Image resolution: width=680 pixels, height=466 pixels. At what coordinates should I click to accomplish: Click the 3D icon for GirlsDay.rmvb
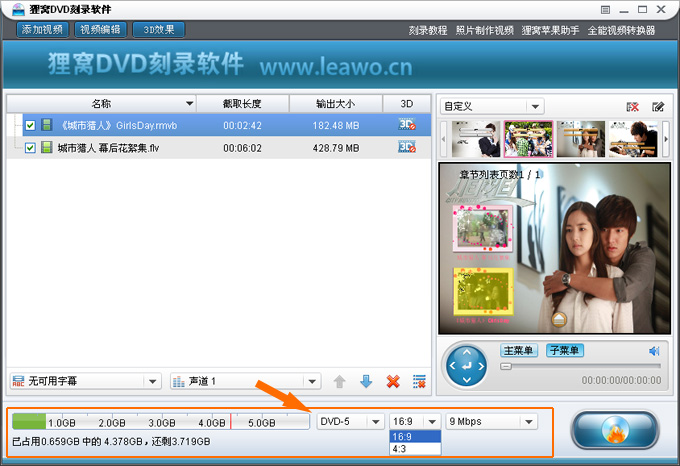point(407,124)
